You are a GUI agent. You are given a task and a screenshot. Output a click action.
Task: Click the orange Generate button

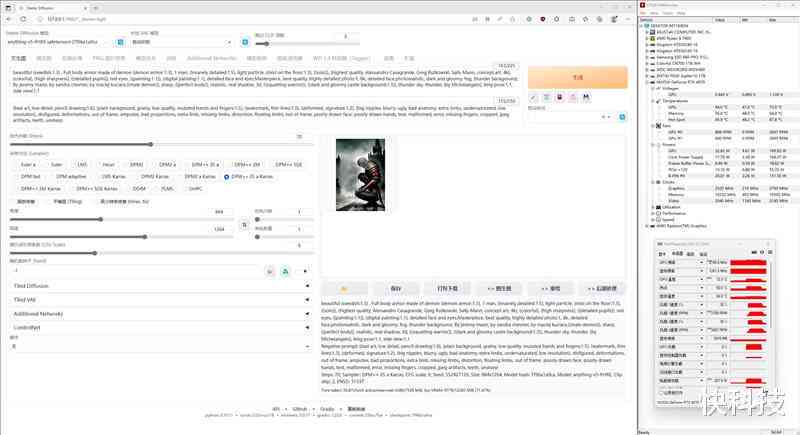click(578, 78)
